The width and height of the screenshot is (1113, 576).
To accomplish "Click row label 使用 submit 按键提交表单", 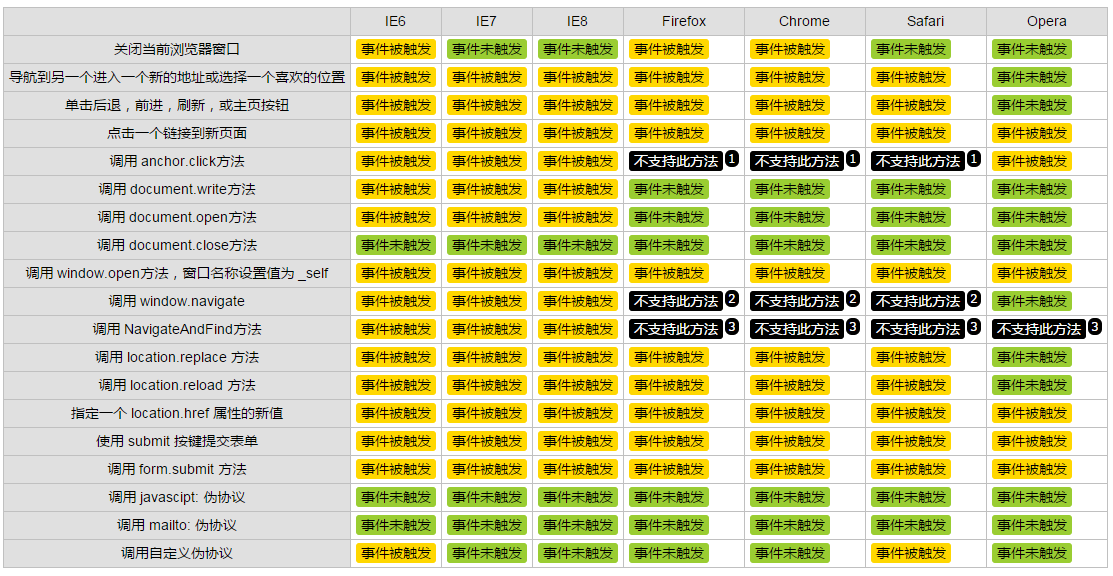I will (177, 441).
